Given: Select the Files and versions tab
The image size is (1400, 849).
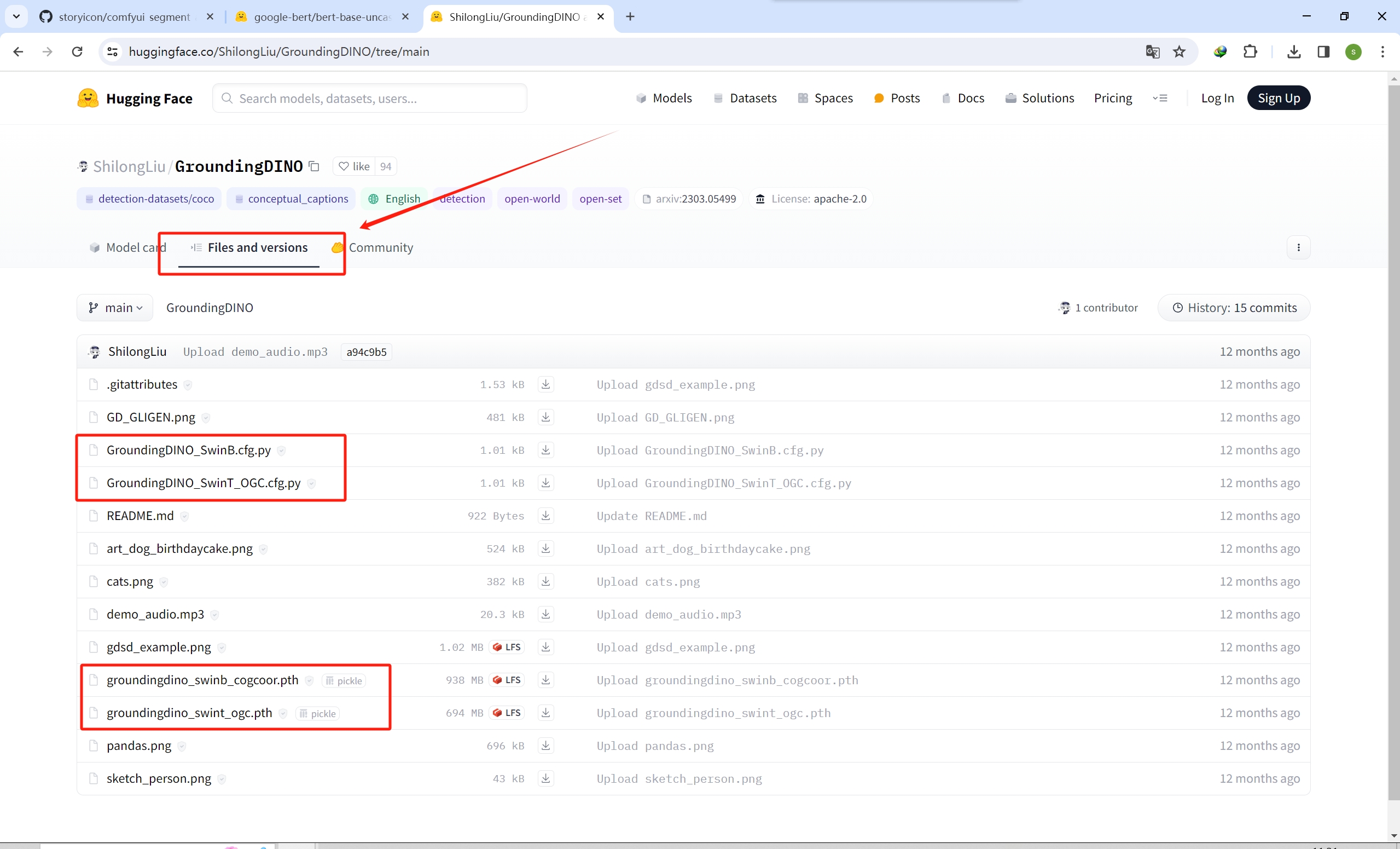Looking at the screenshot, I should (x=249, y=247).
